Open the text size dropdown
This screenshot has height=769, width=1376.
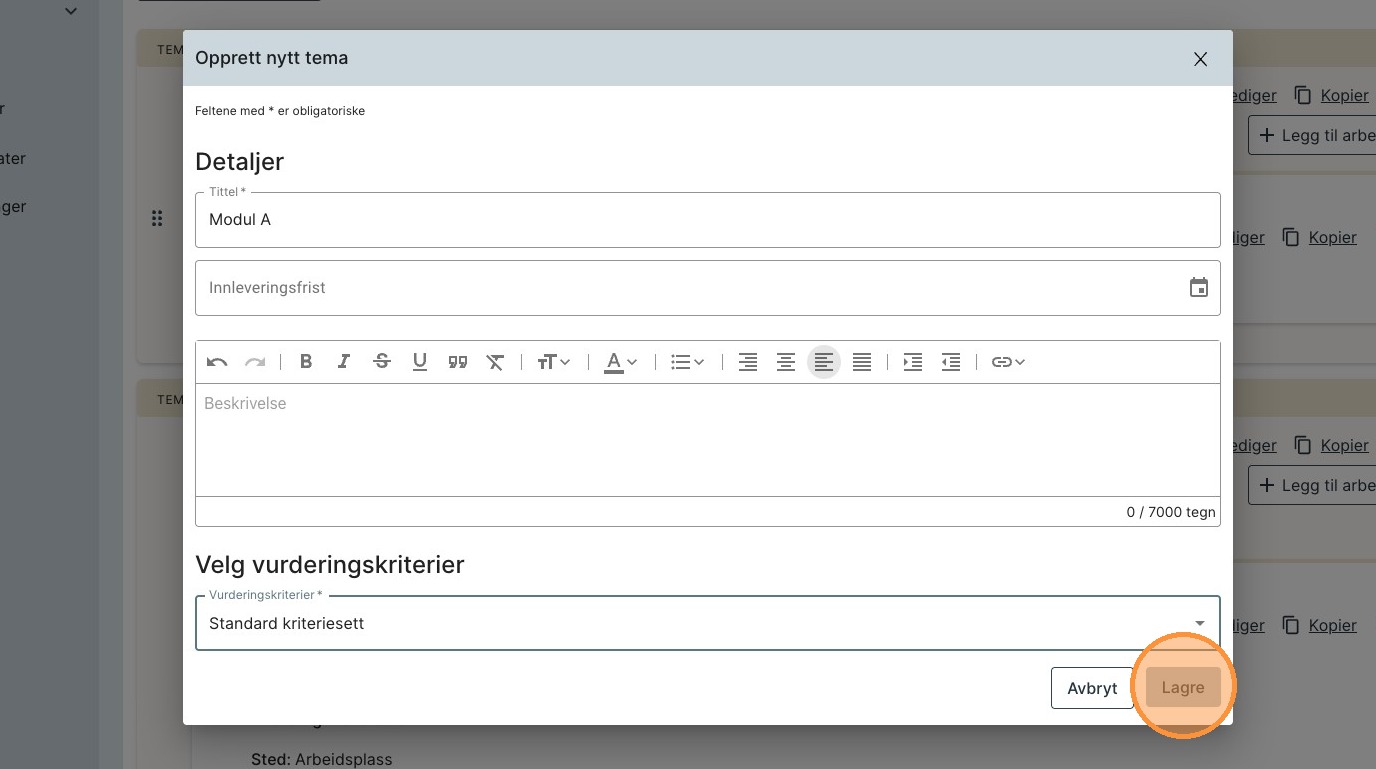[x=553, y=362]
